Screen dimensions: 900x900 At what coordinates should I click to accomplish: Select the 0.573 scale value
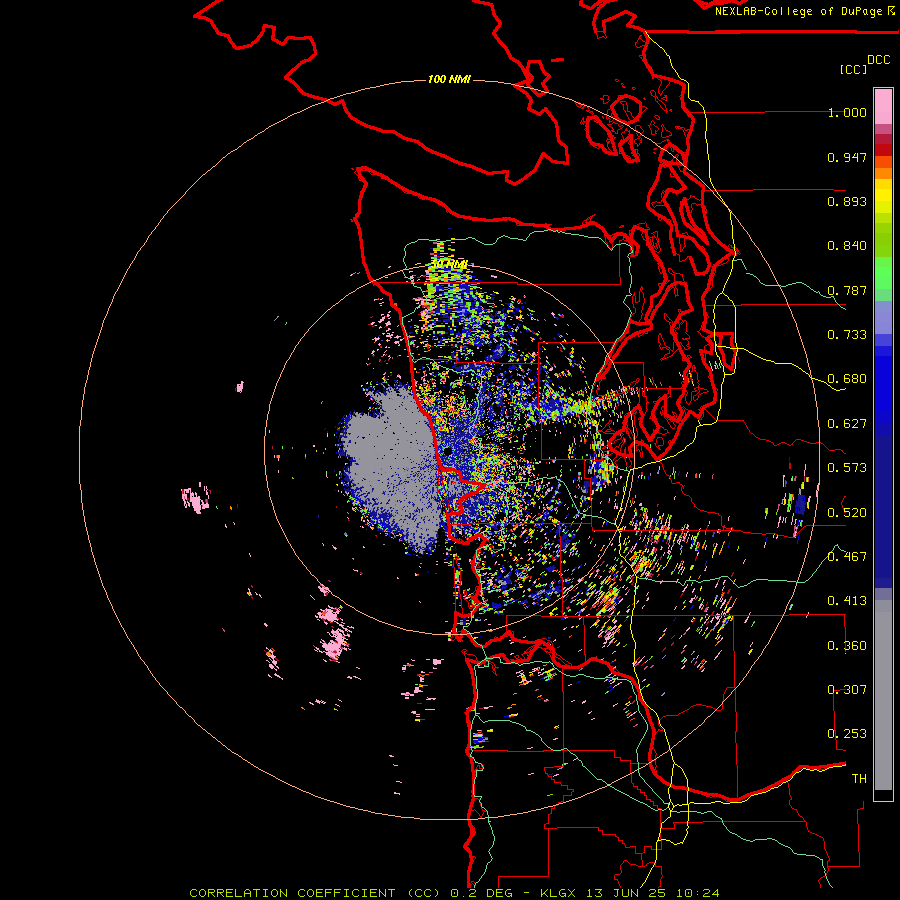(847, 468)
